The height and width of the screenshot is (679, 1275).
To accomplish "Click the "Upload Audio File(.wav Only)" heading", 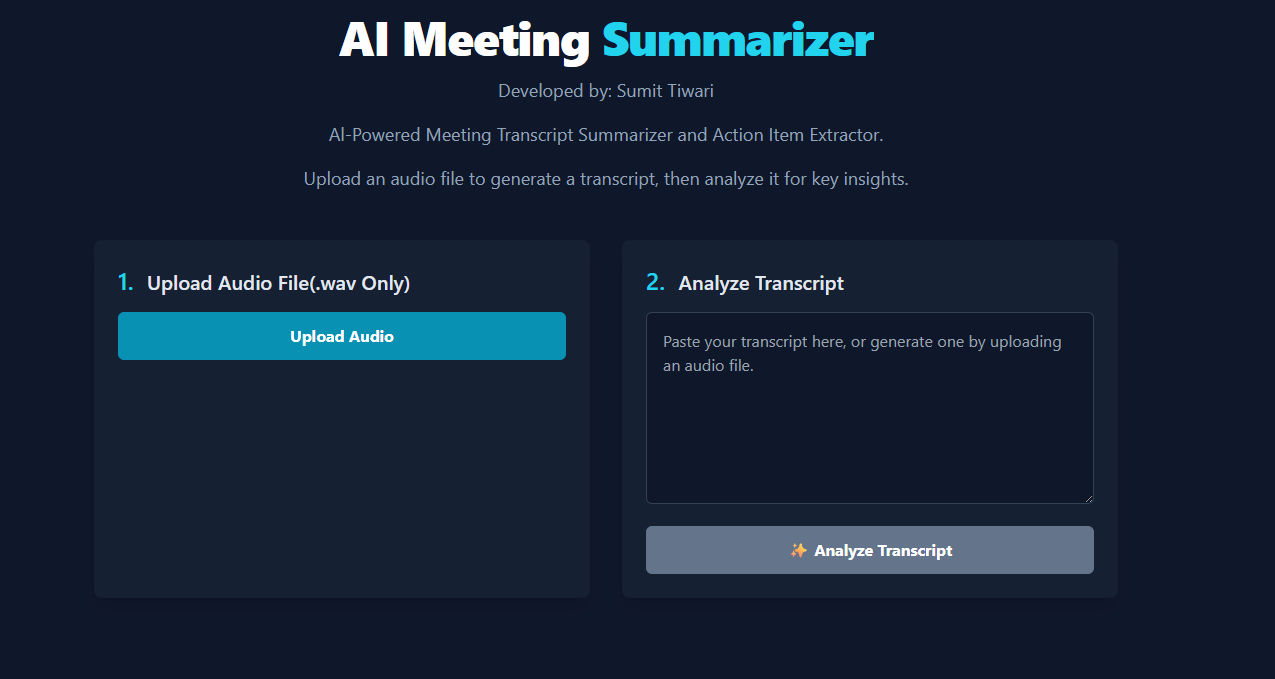I will pos(279,284).
